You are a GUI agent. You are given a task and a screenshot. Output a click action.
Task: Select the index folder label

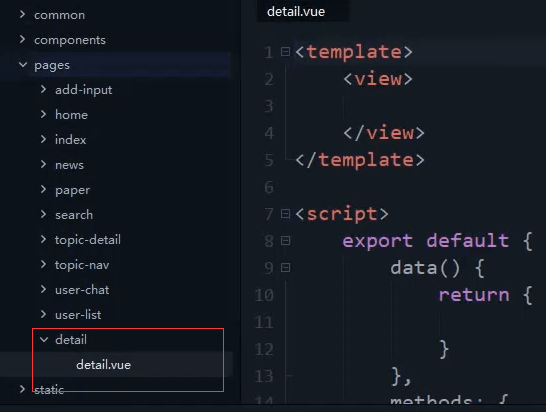point(70,140)
